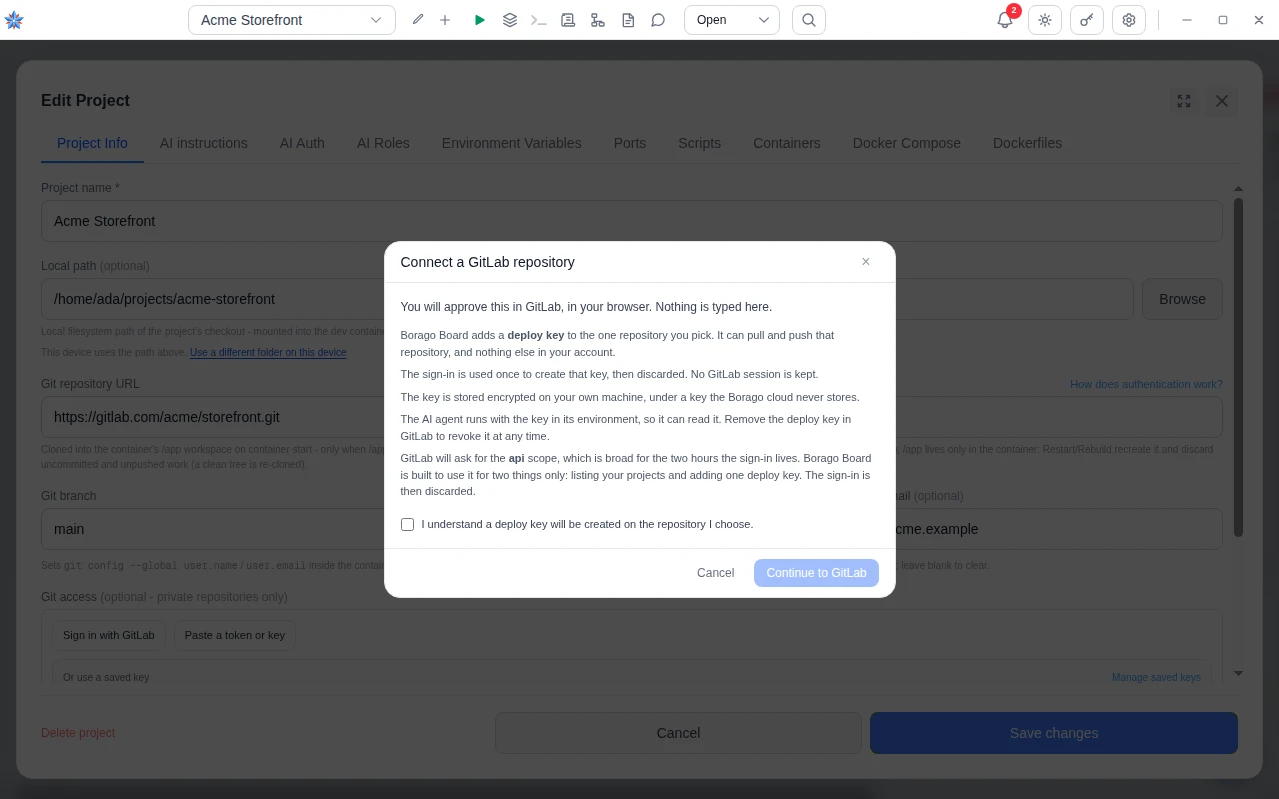Open the terminal prompt icon
The width and height of the screenshot is (1279, 799).
[x=539, y=20]
